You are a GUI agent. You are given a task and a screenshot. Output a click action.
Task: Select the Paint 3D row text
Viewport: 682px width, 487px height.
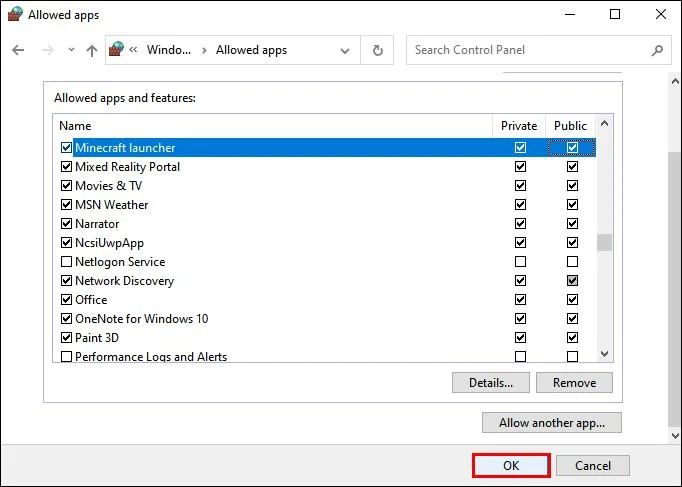coord(97,337)
